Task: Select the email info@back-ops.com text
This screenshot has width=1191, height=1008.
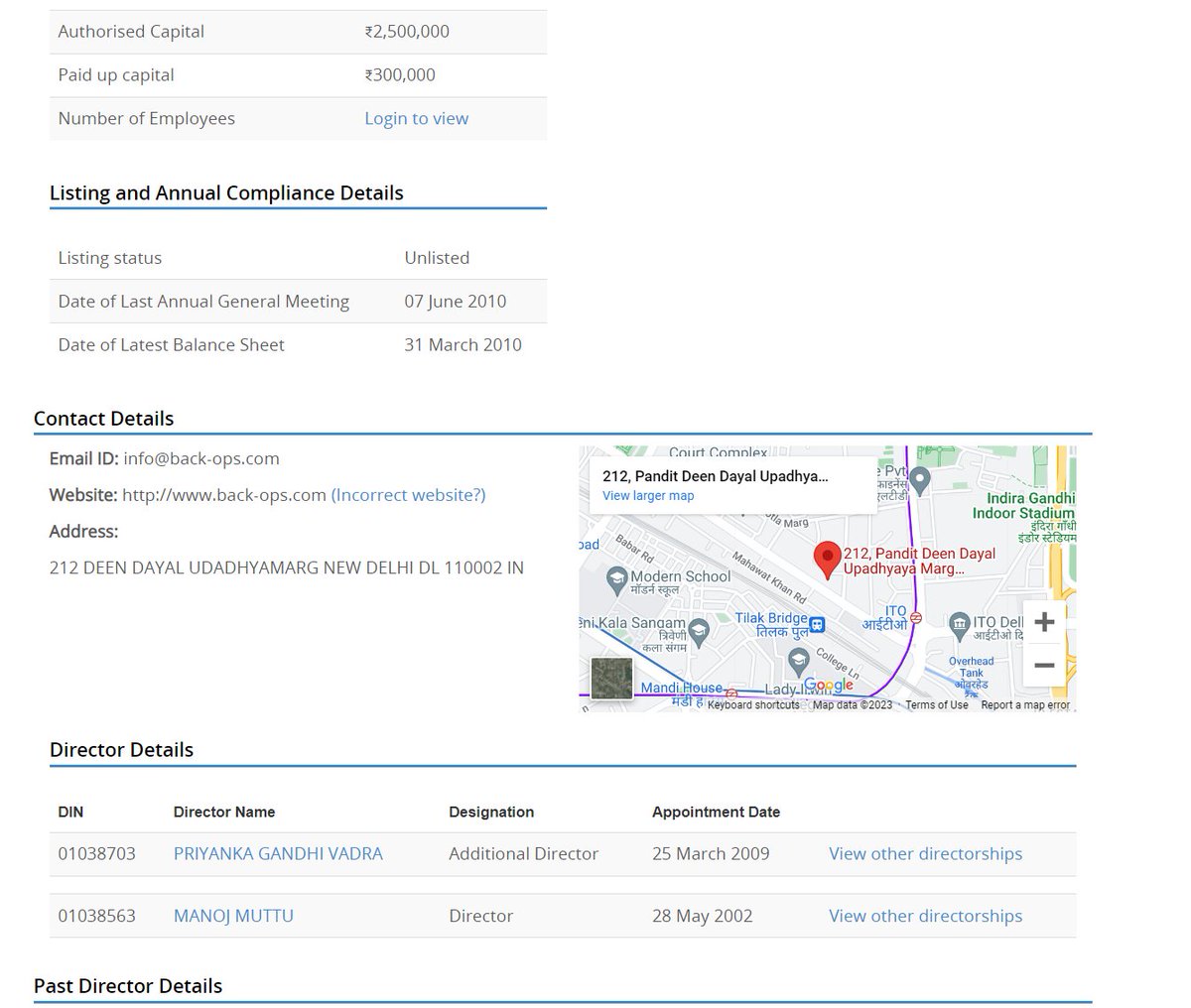Action: click(201, 458)
